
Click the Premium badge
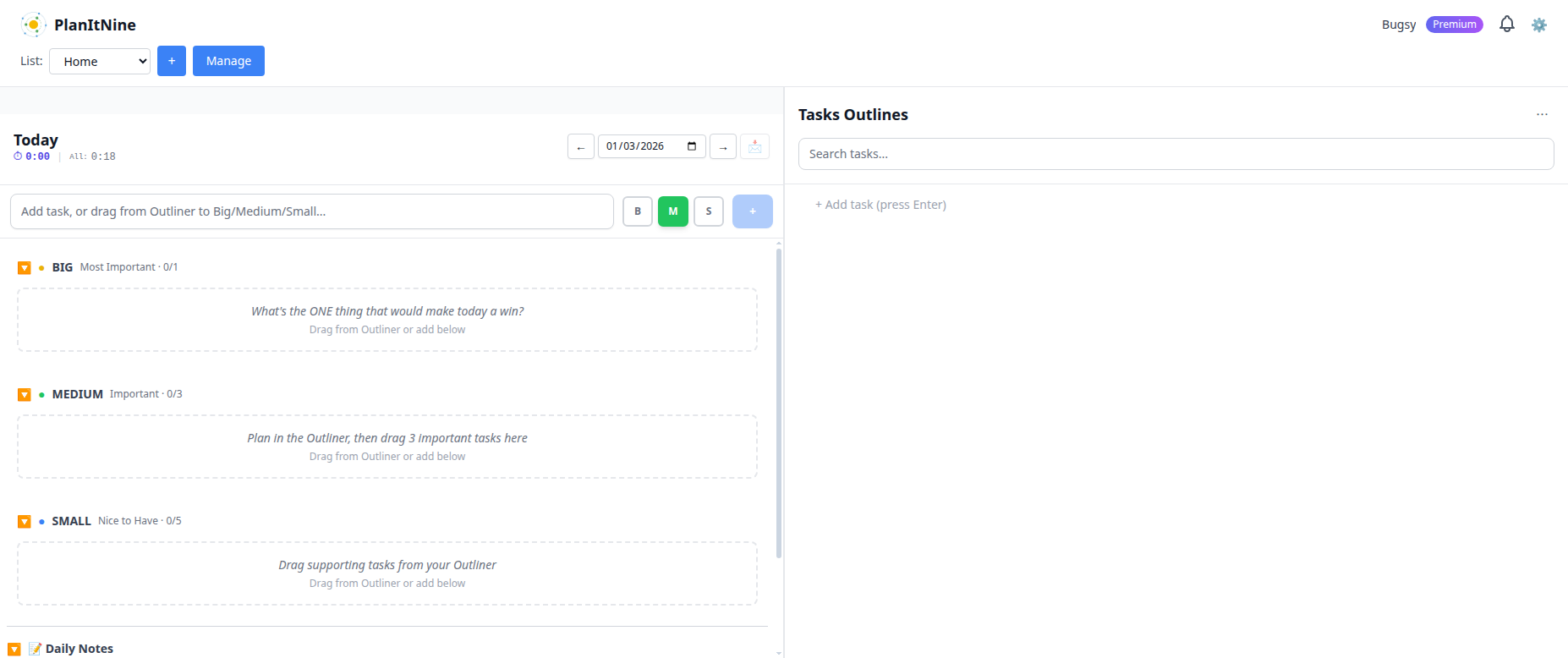pos(1454,25)
